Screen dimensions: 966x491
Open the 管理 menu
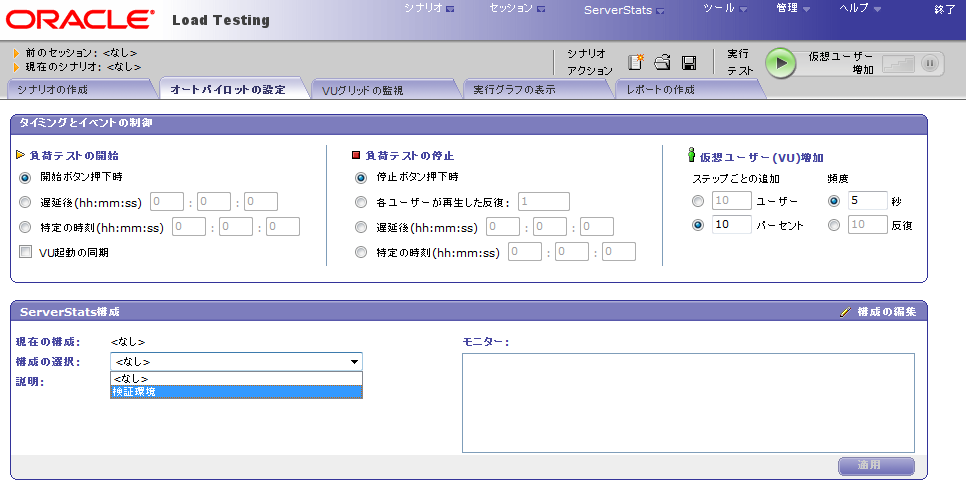tap(793, 8)
